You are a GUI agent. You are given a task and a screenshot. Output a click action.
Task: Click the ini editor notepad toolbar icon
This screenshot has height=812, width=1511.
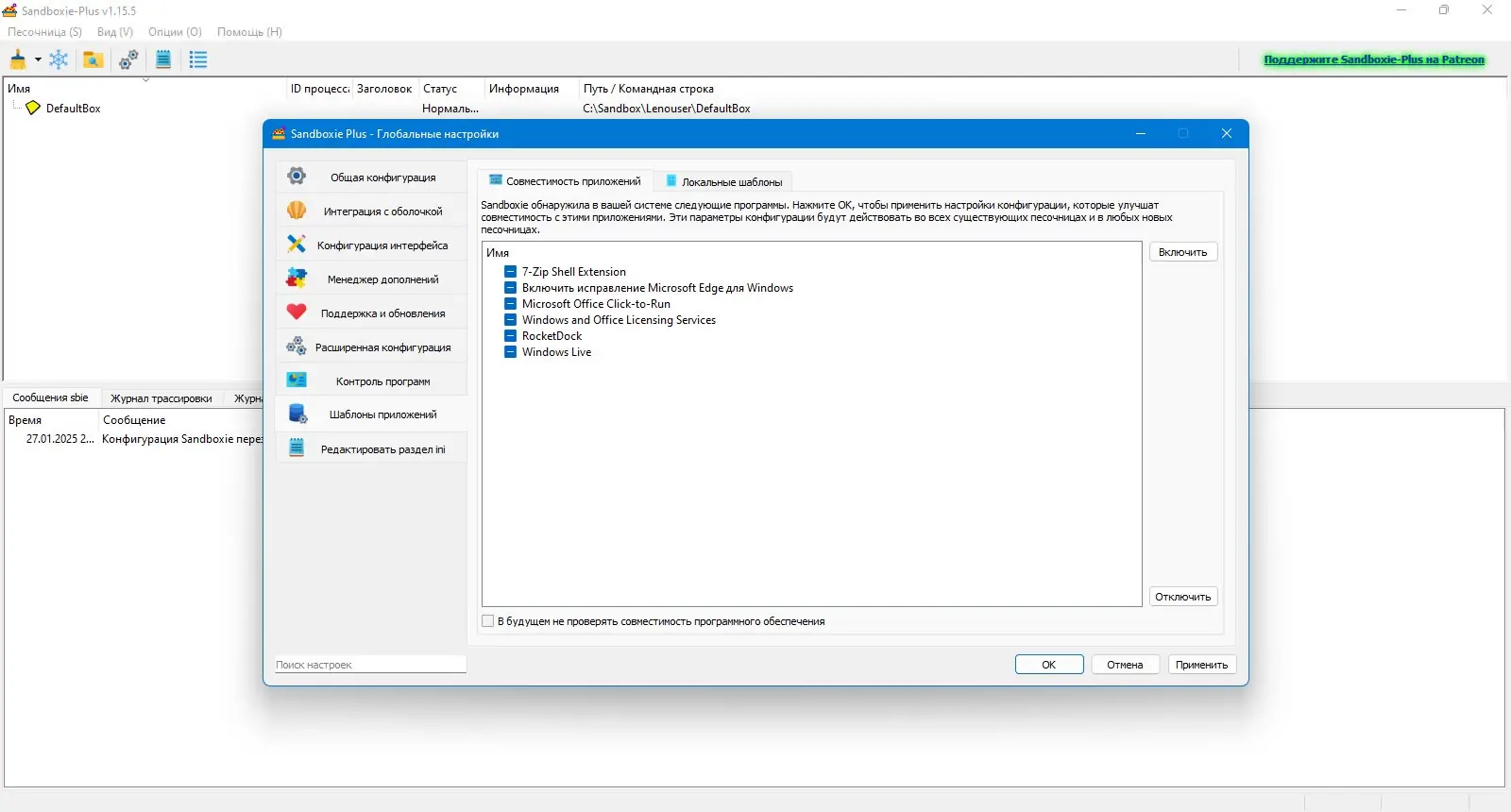pyautogui.click(x=163, y=59)
